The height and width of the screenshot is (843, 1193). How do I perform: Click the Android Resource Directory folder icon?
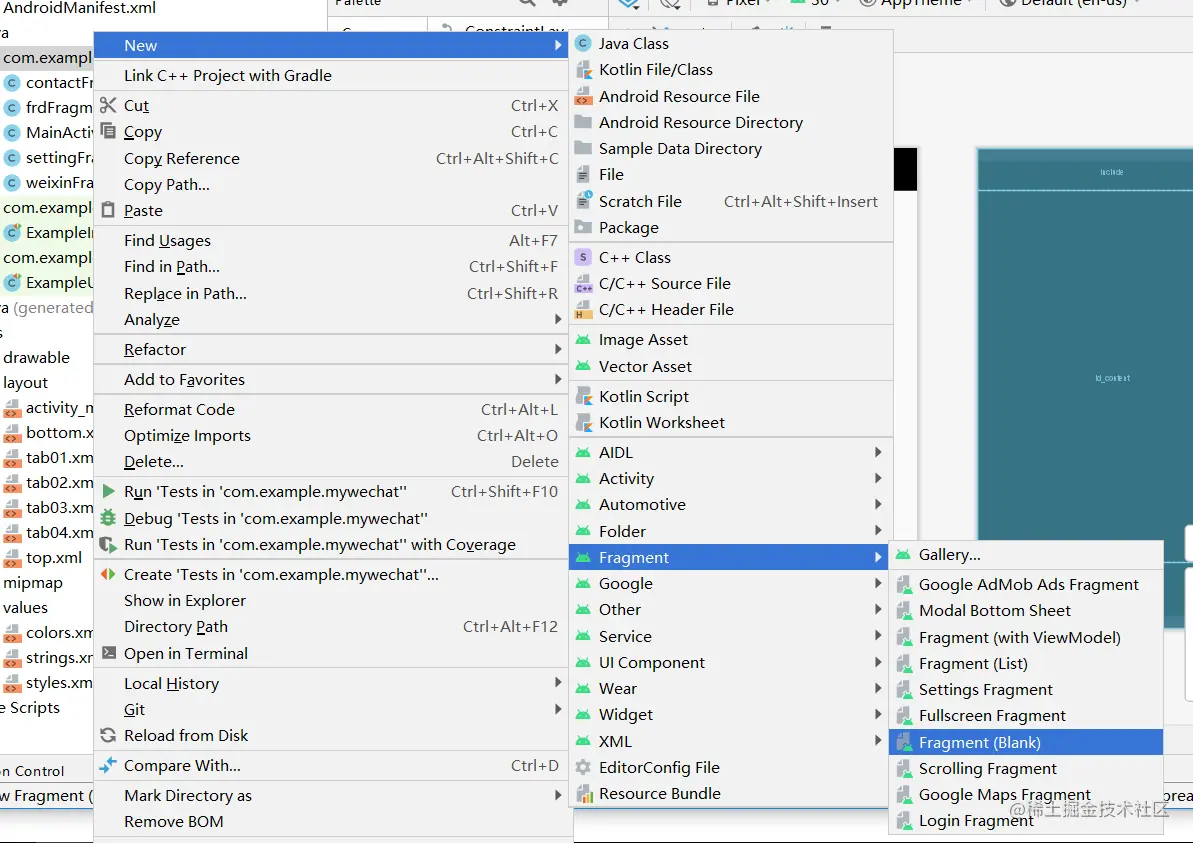pyautogui.click(x=584, y=122)
